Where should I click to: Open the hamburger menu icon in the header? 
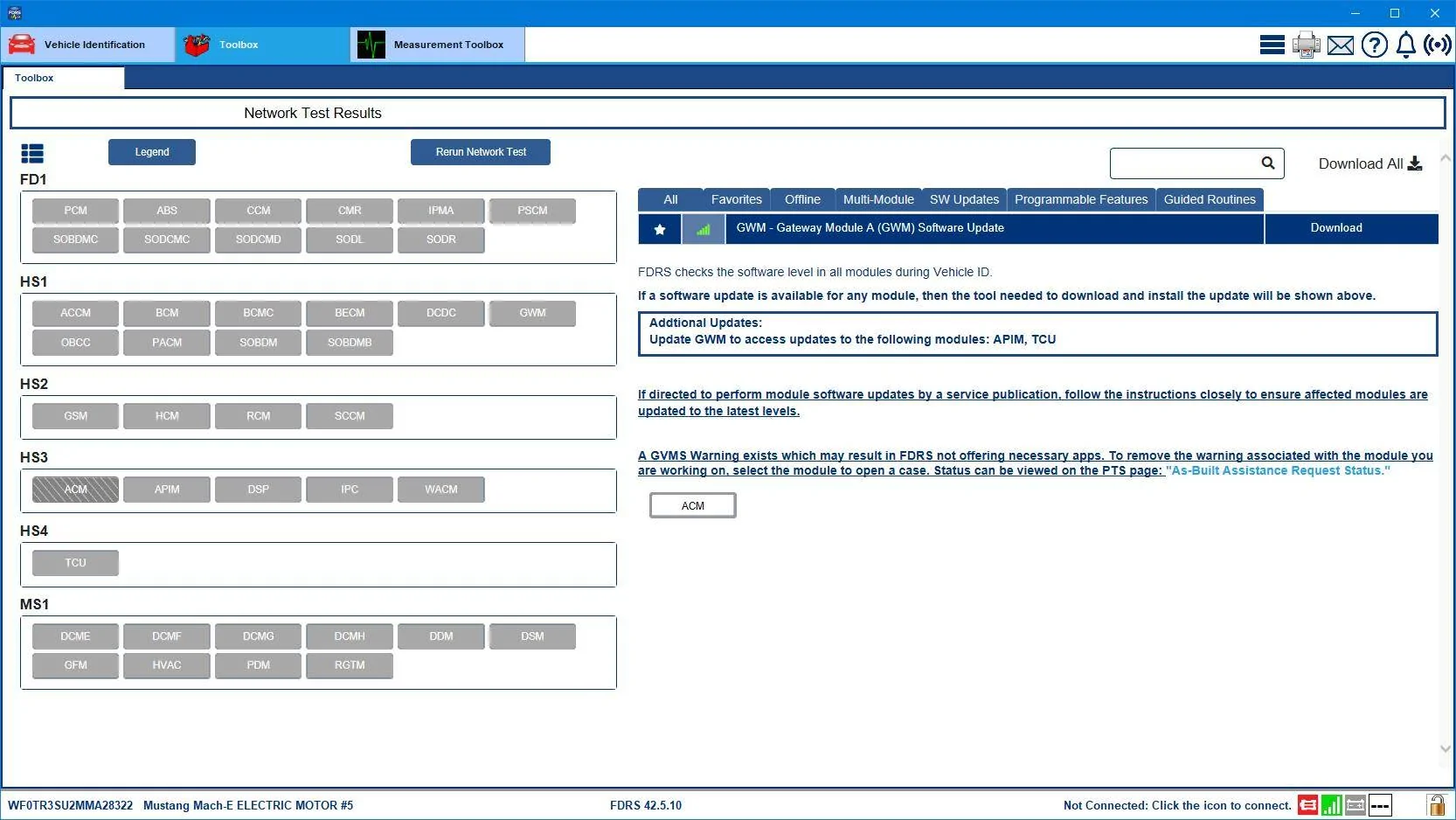click(1272, 45)
